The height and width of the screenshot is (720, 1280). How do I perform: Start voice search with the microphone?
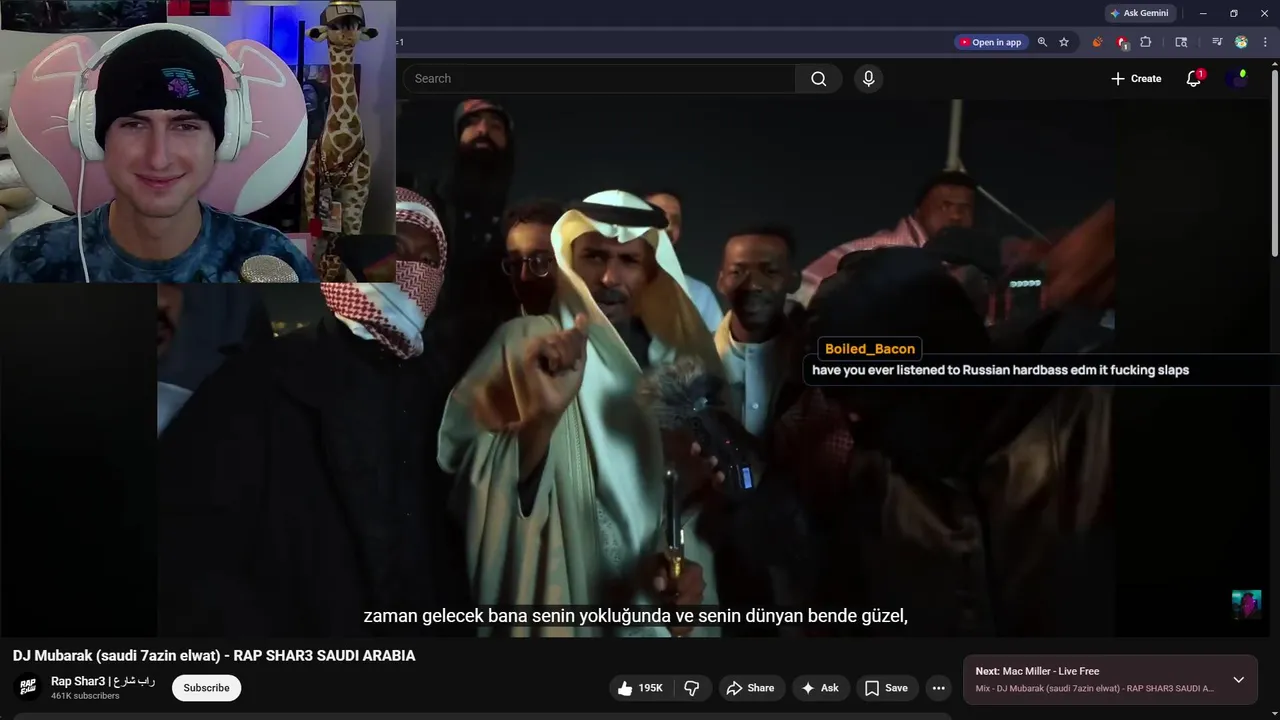pyautogui.click(x=868, y=79)
